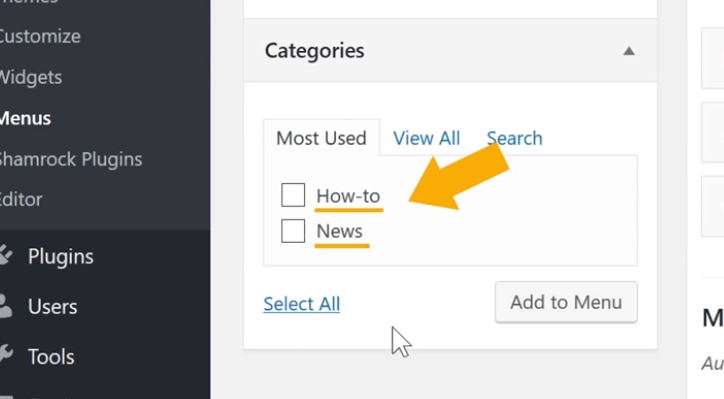724x399 pixels.
Task: Open the theme Editor submenu item
Action: 21,200
